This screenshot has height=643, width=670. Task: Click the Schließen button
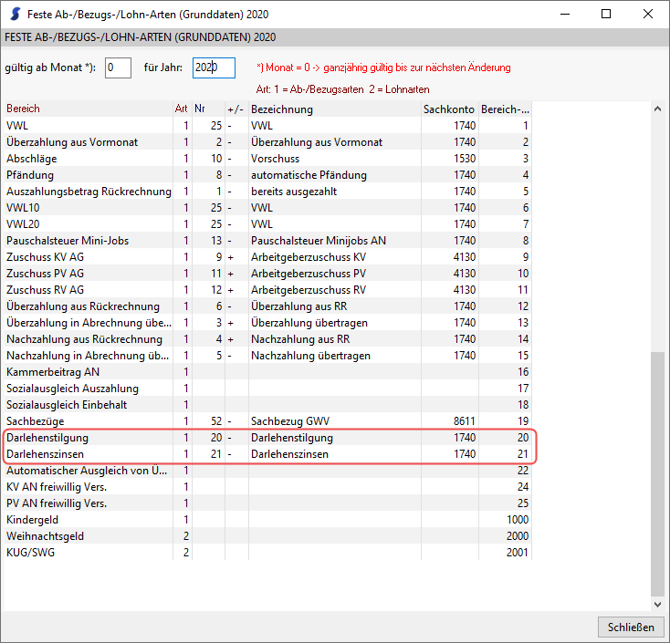click(x=631, y=627)
